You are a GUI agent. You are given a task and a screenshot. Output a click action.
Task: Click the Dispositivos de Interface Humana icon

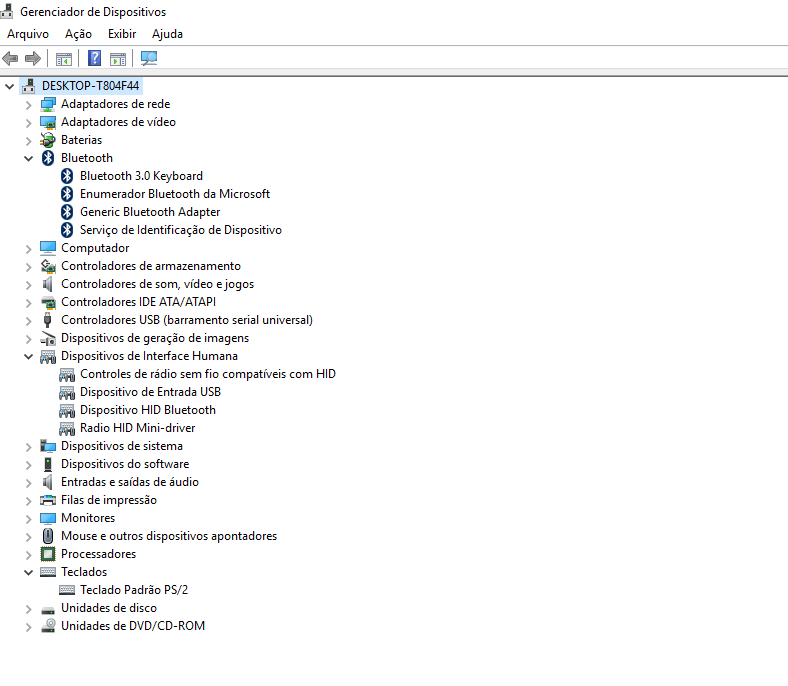[48, 357]
